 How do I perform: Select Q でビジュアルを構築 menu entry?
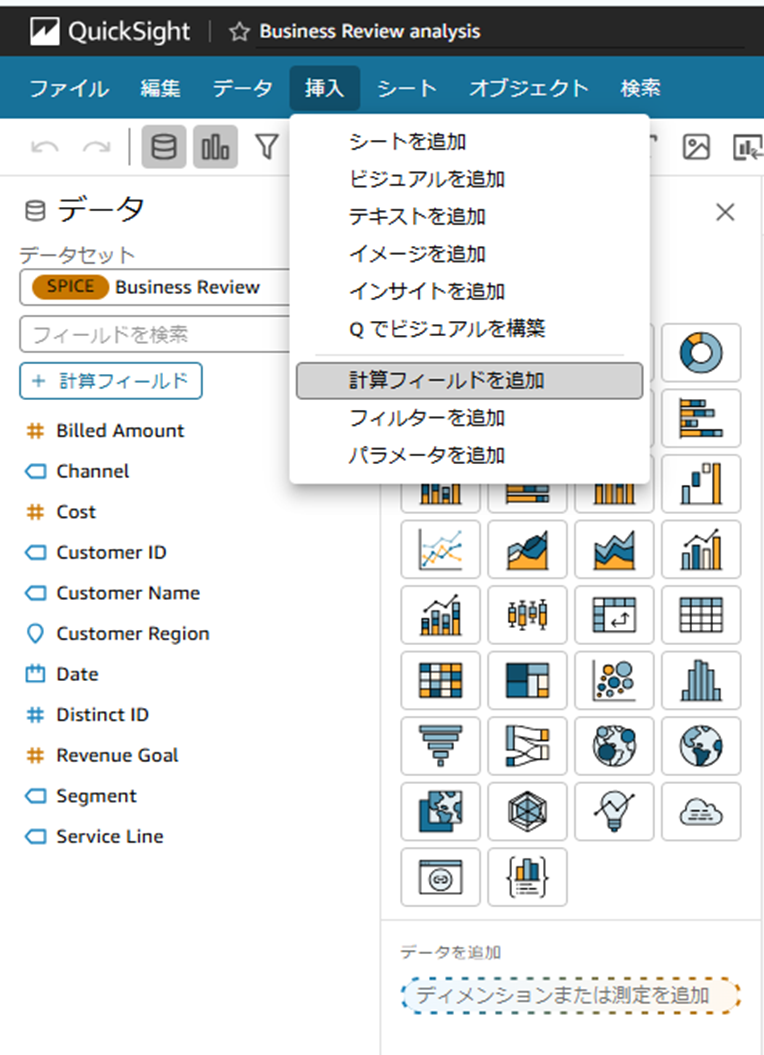click(x=469, y=329)
